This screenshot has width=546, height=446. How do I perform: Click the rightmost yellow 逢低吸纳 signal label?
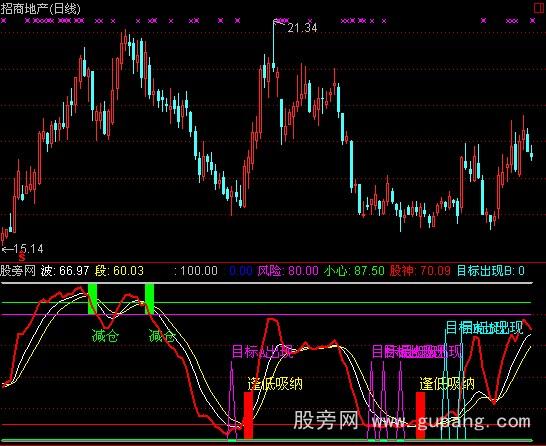[447, 383]
